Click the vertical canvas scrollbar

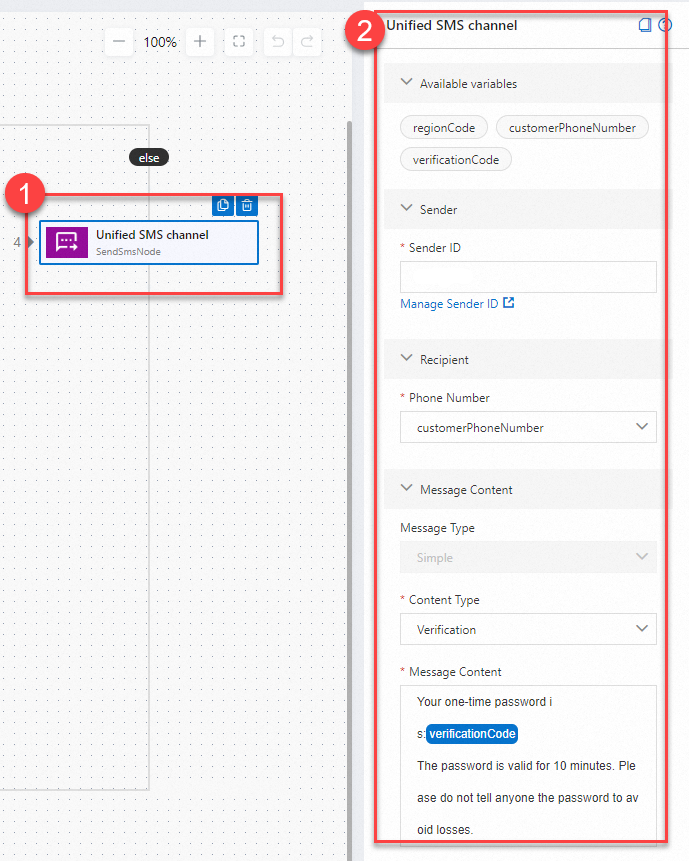349,489
